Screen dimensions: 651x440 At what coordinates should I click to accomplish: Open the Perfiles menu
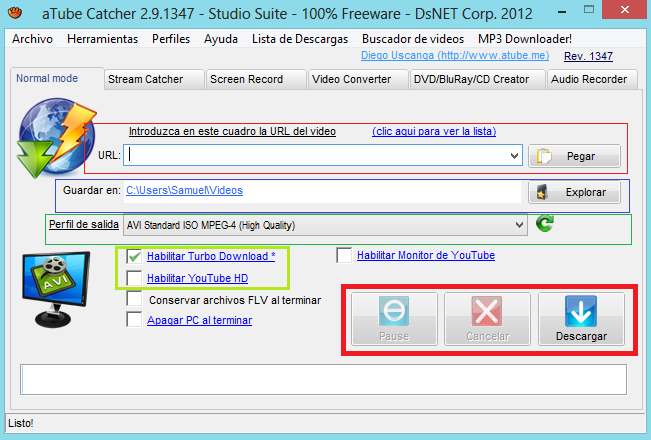tap(171, 39)
